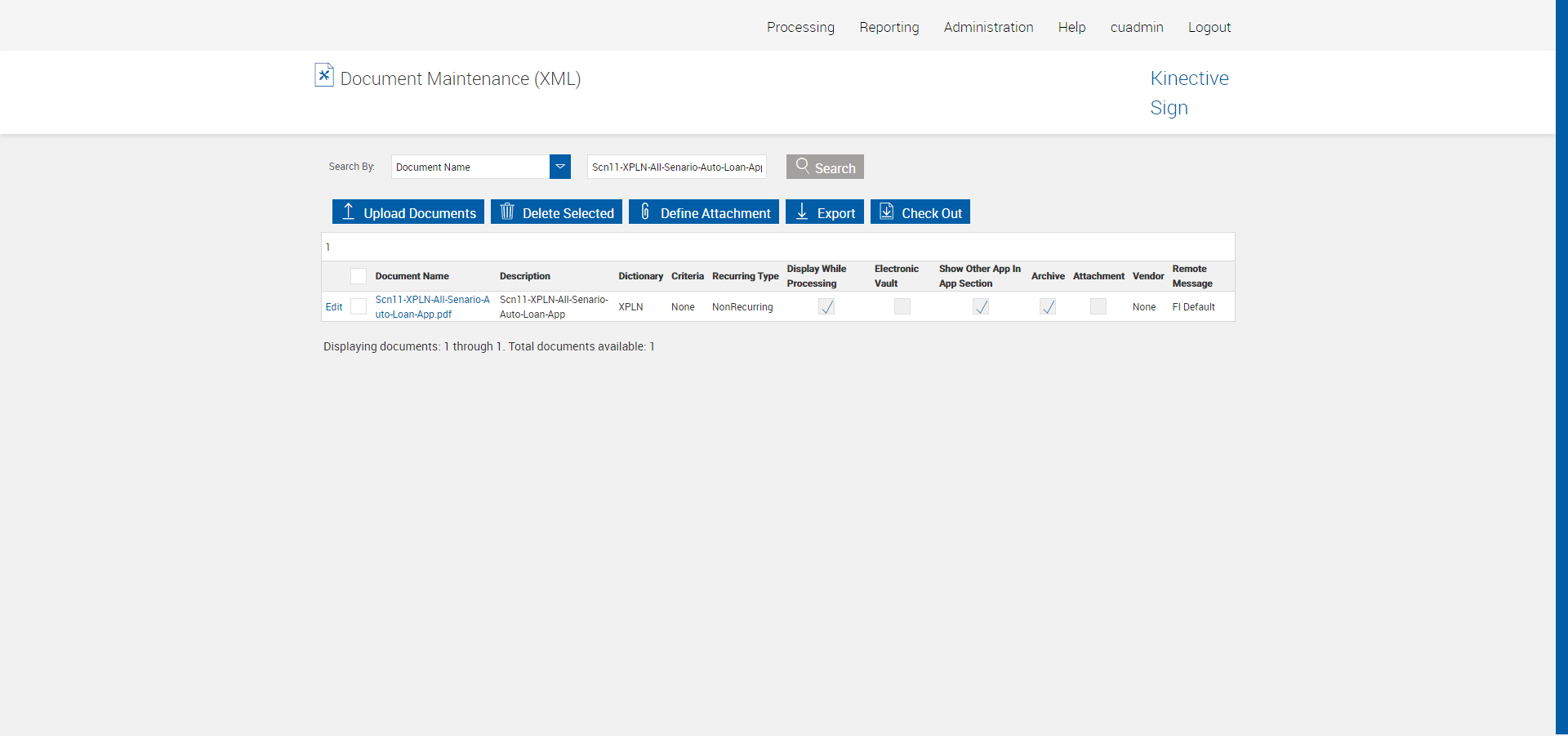Click the paperclip attachment icon
1568x736 pixels.
645,212
